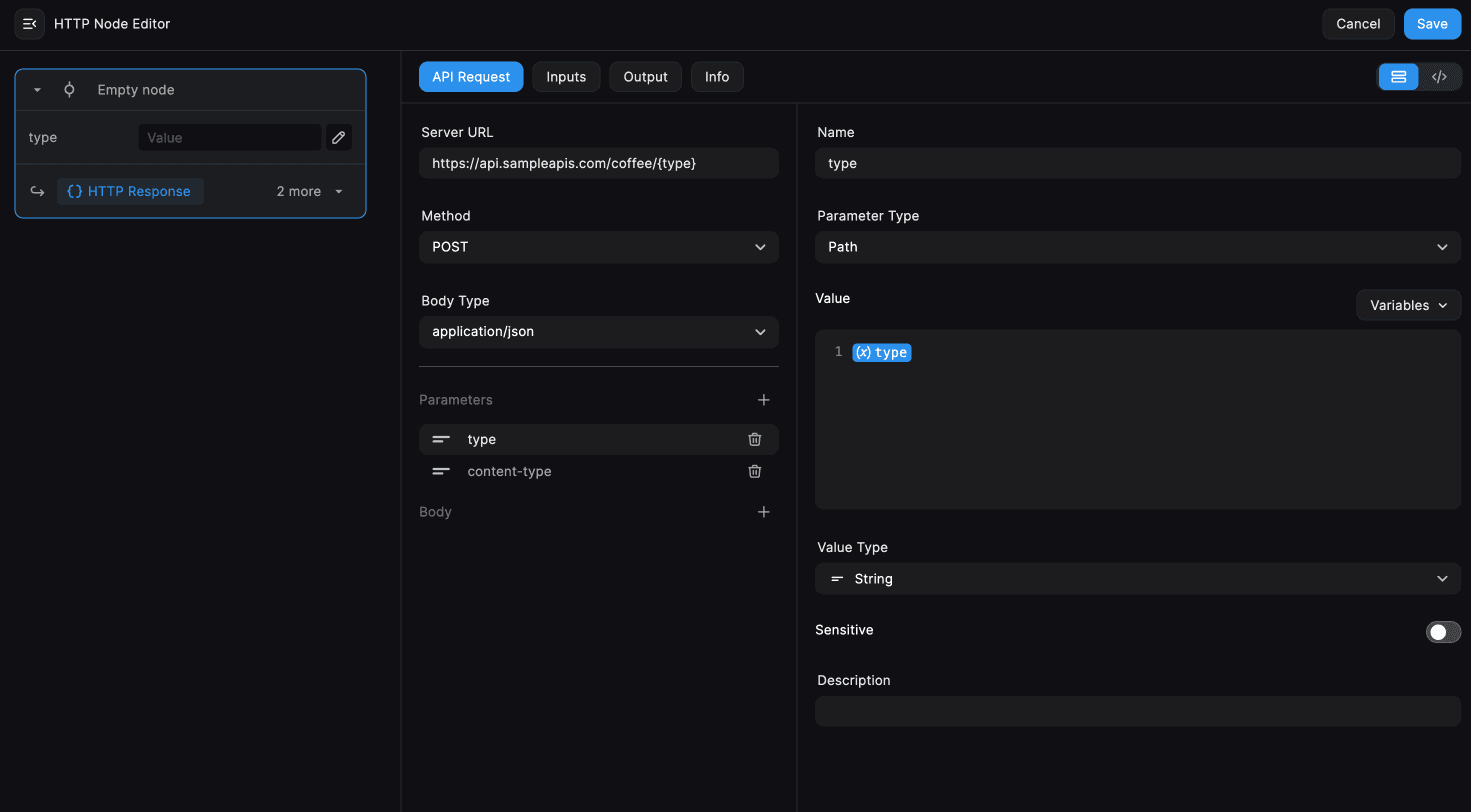Collapse the sidebar panel icon

point(29,24)
